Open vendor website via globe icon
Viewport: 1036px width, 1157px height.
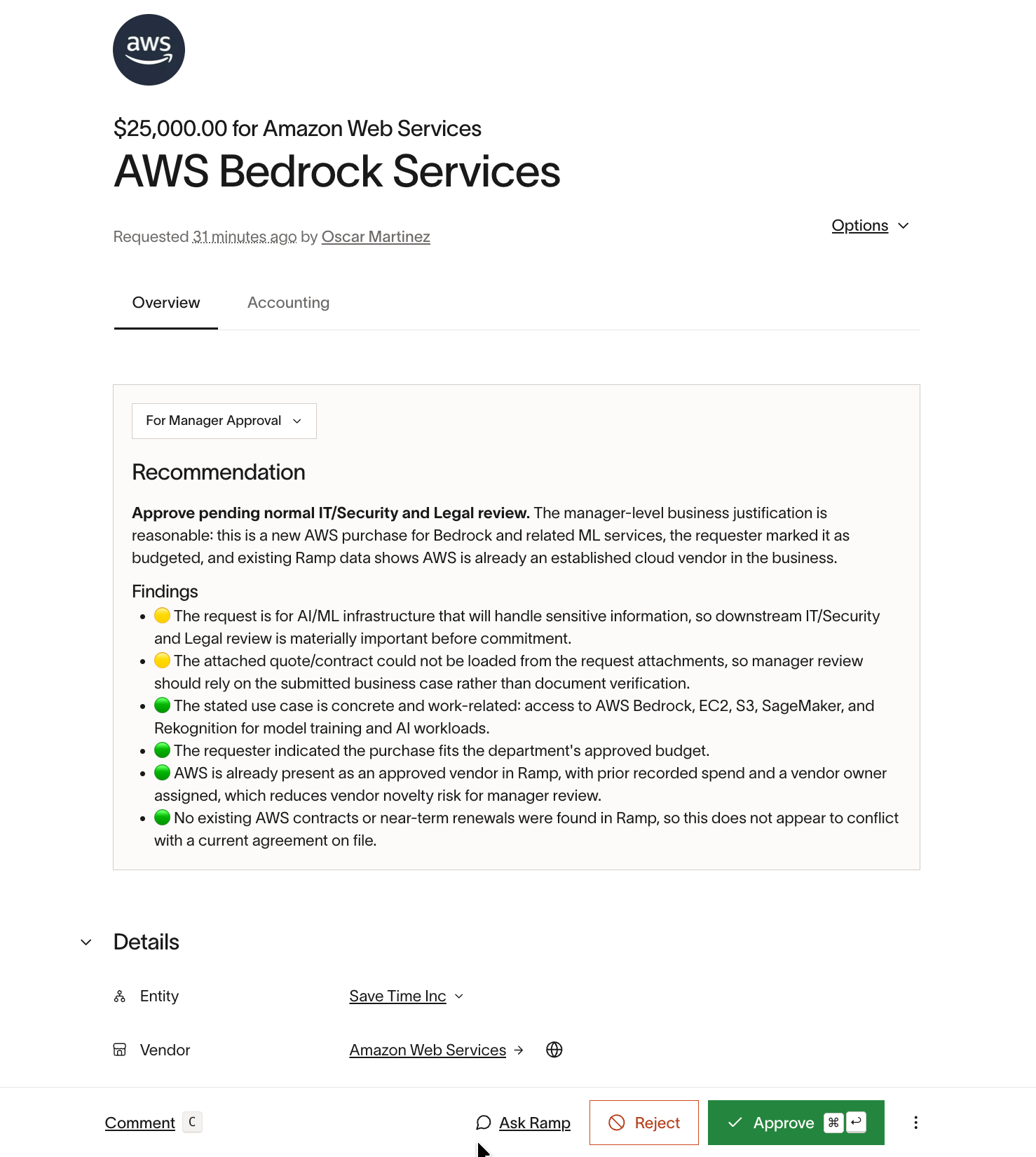tap(554, 1050)
